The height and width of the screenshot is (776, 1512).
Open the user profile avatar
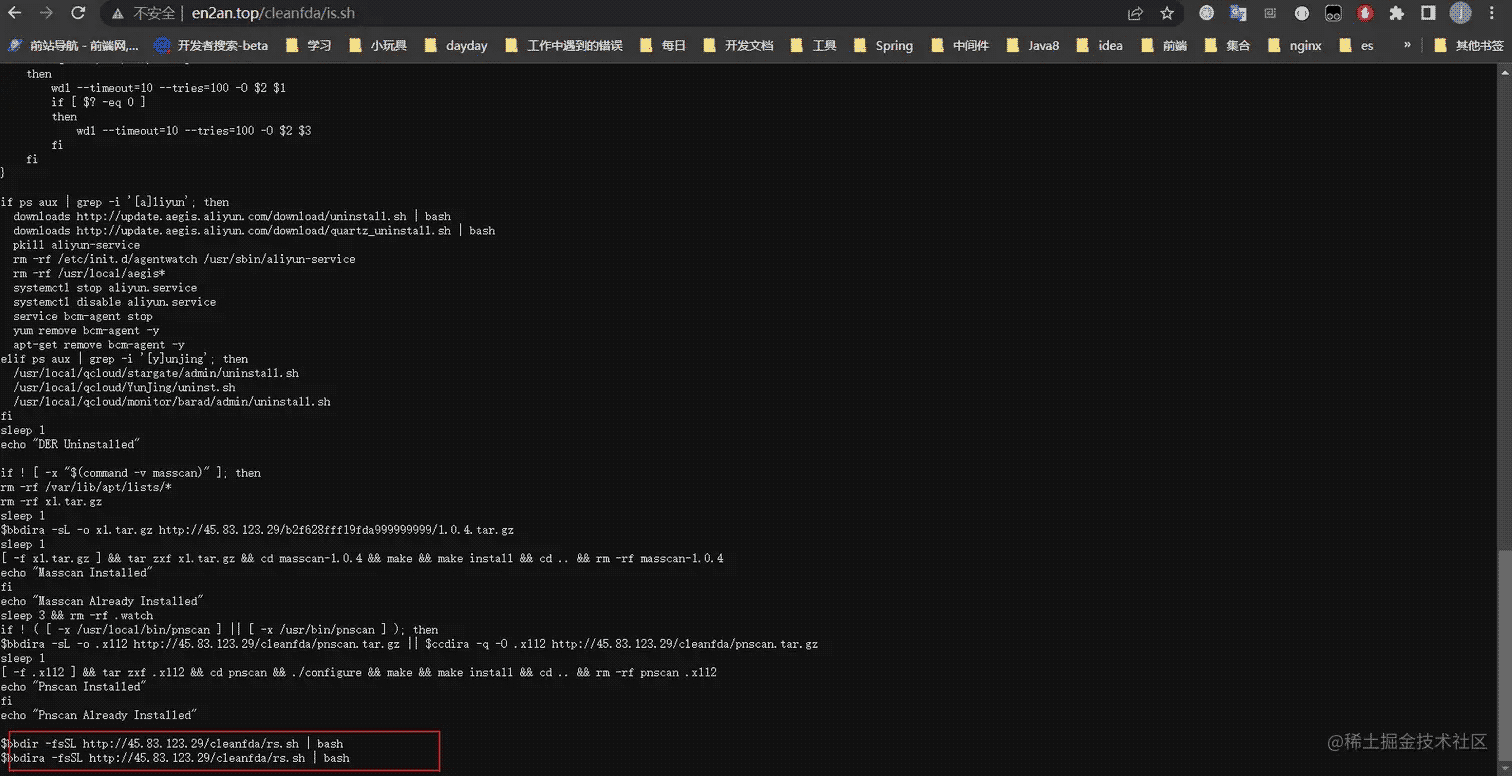(x=1460, y=14)
